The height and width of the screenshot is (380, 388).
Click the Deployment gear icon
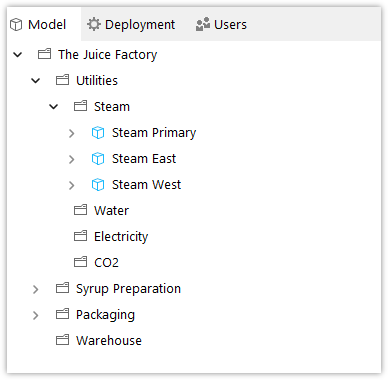pyautogui.click(x=94, y=24)
